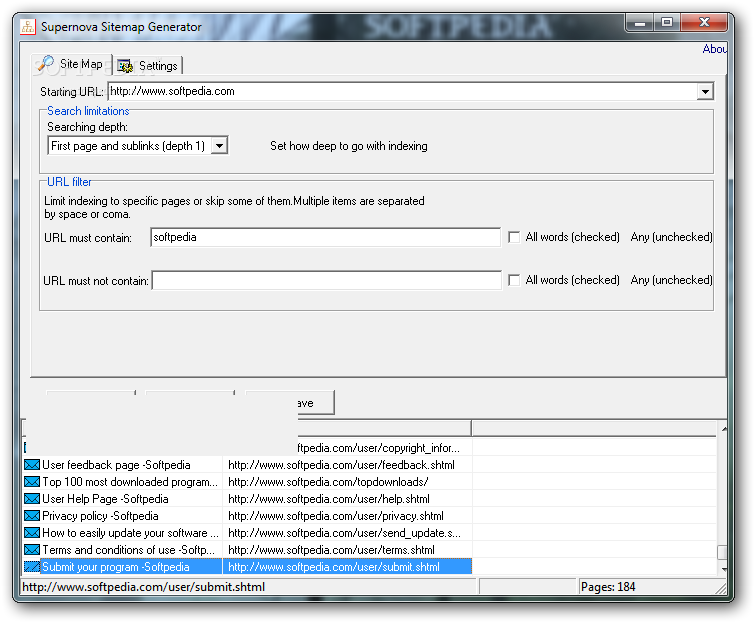Switch to the Settings tab
The image size is (755, 623).
[x=148, y=66]
